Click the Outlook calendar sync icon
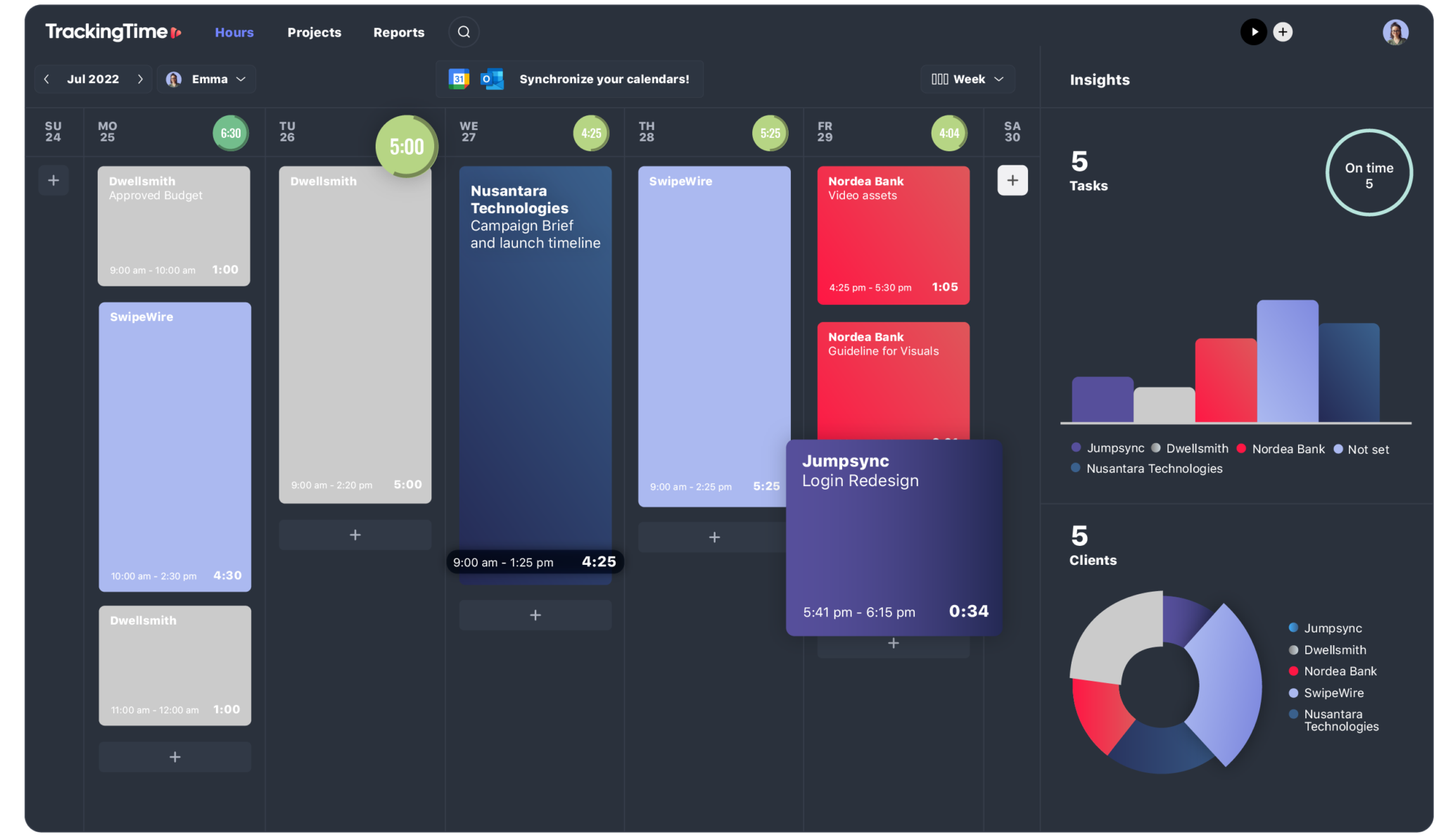Image resolution: width=1441 pixels, height=840 pixels. (x=492, y=79)
